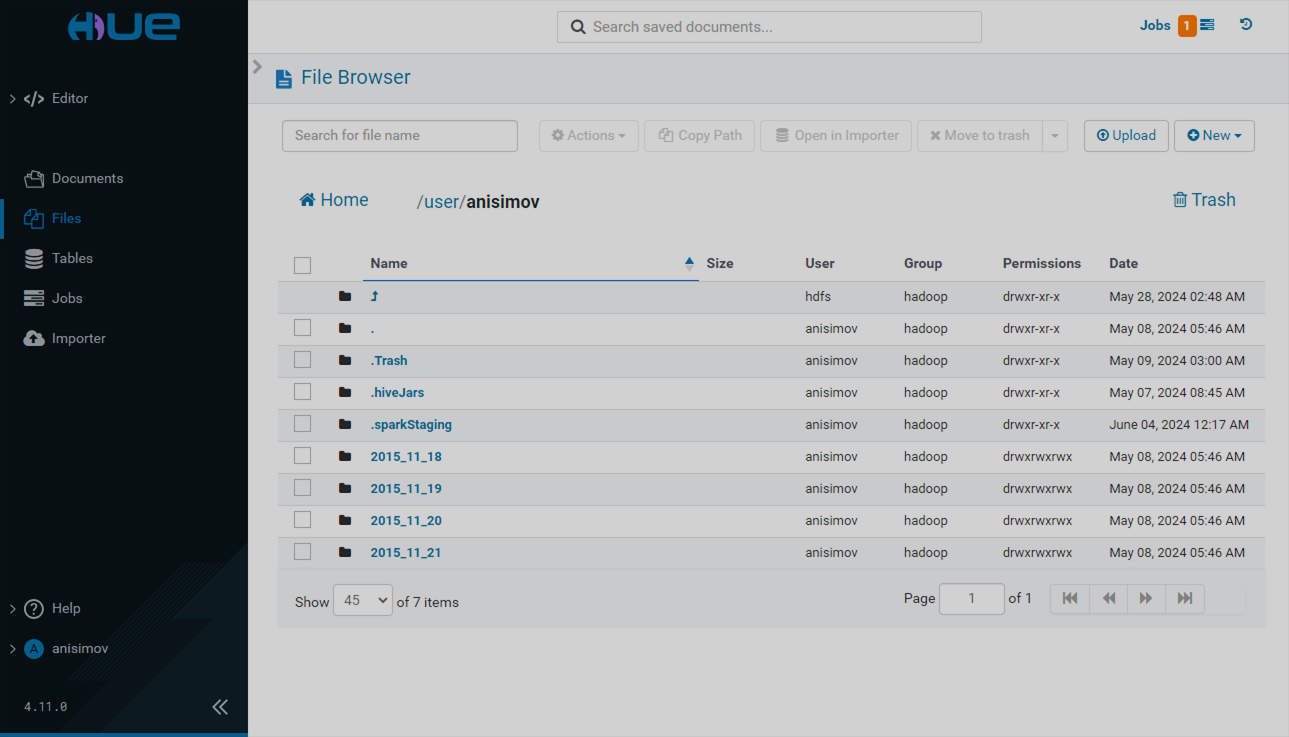Open the Actions dropdown

(x=589, y=136)
